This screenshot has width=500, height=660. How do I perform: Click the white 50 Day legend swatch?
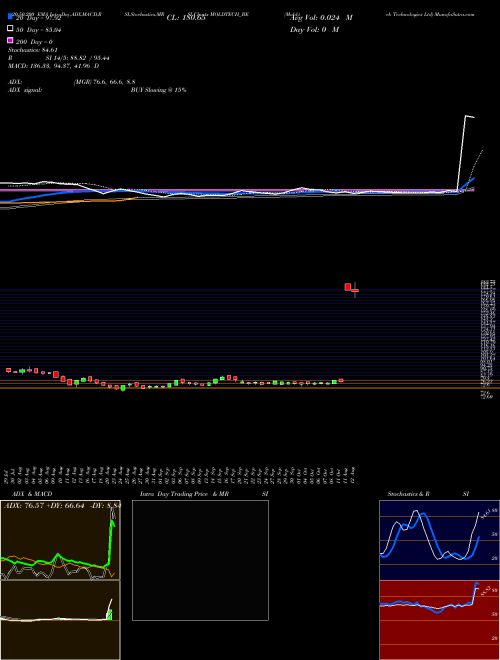[10, 29]
